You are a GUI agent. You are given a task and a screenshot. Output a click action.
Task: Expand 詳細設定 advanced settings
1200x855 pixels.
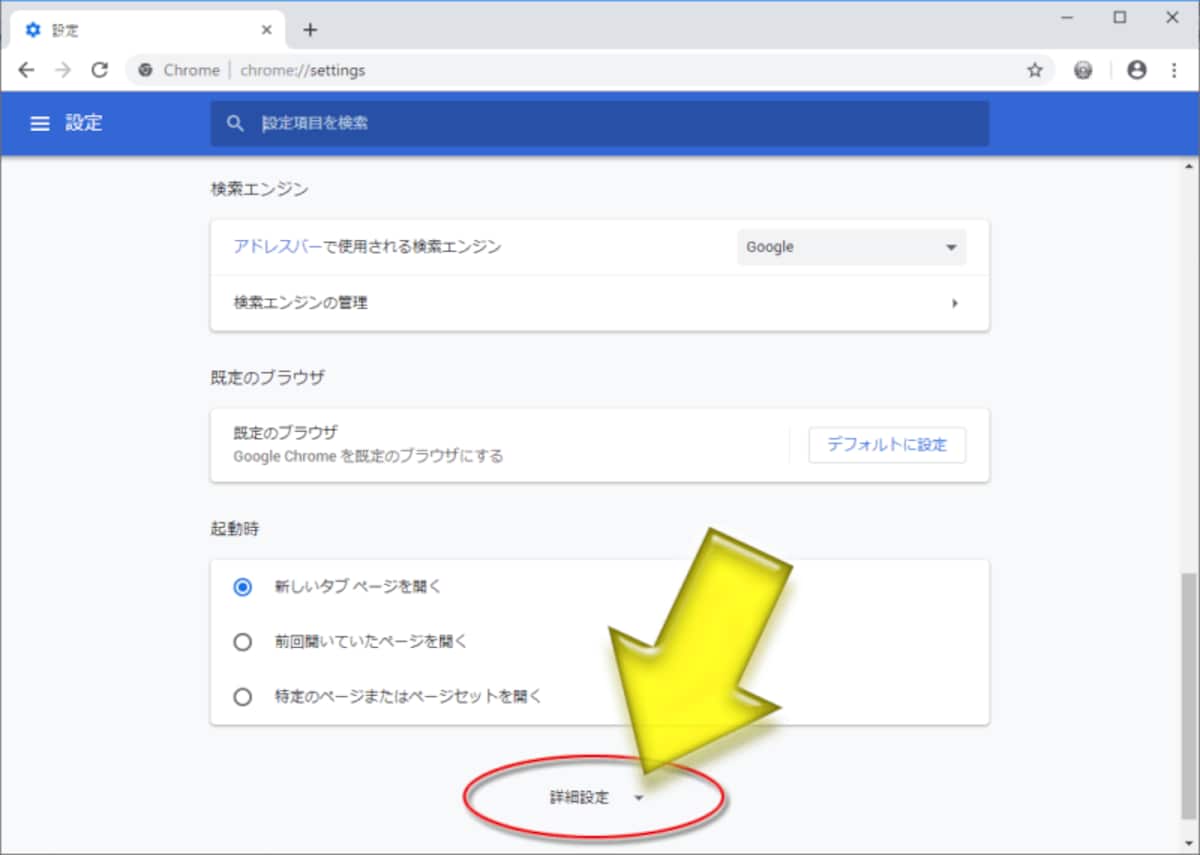point(597,798)
